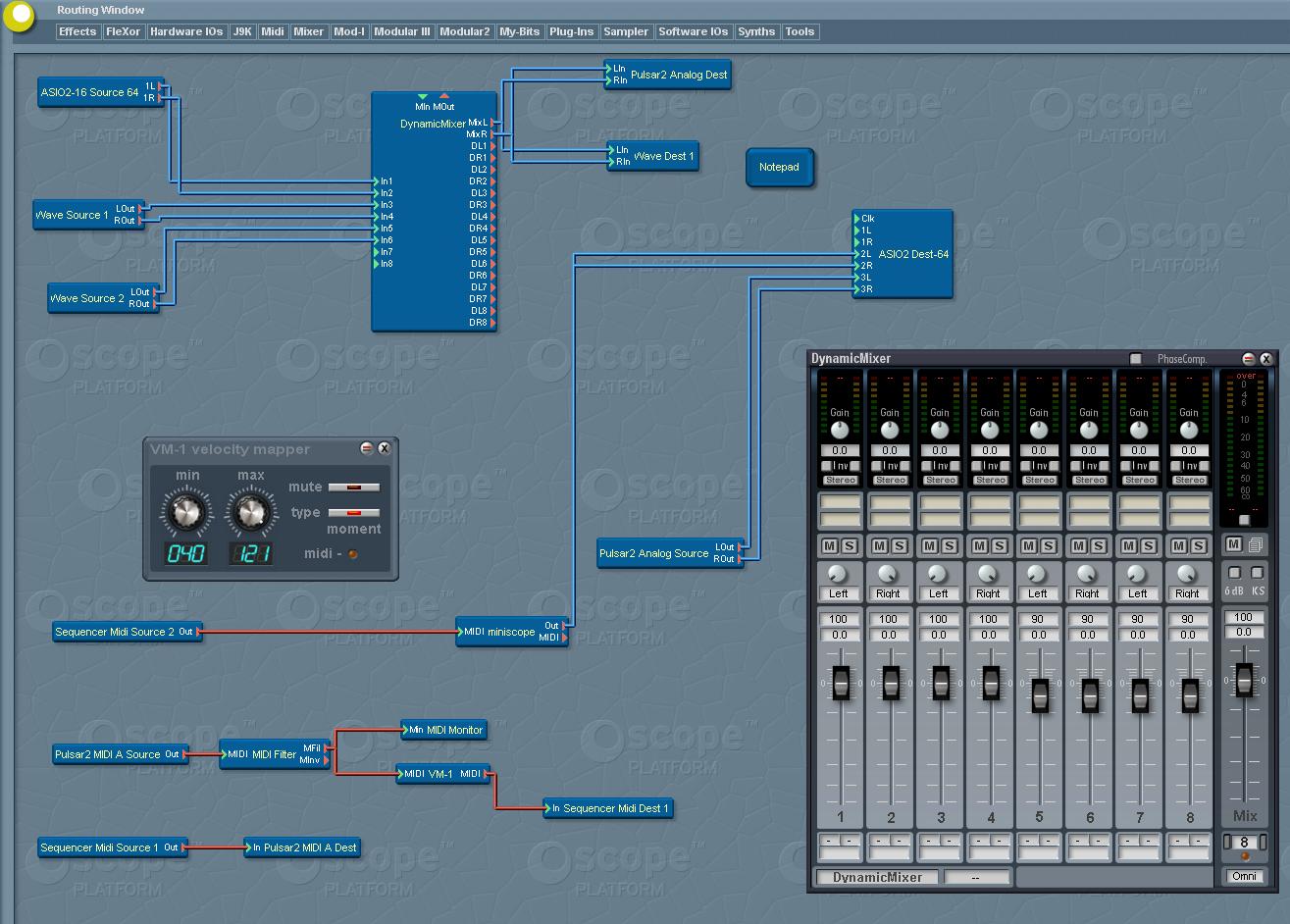Open the Sampler menu
1290x924 pixels.
tap(626, 31)
